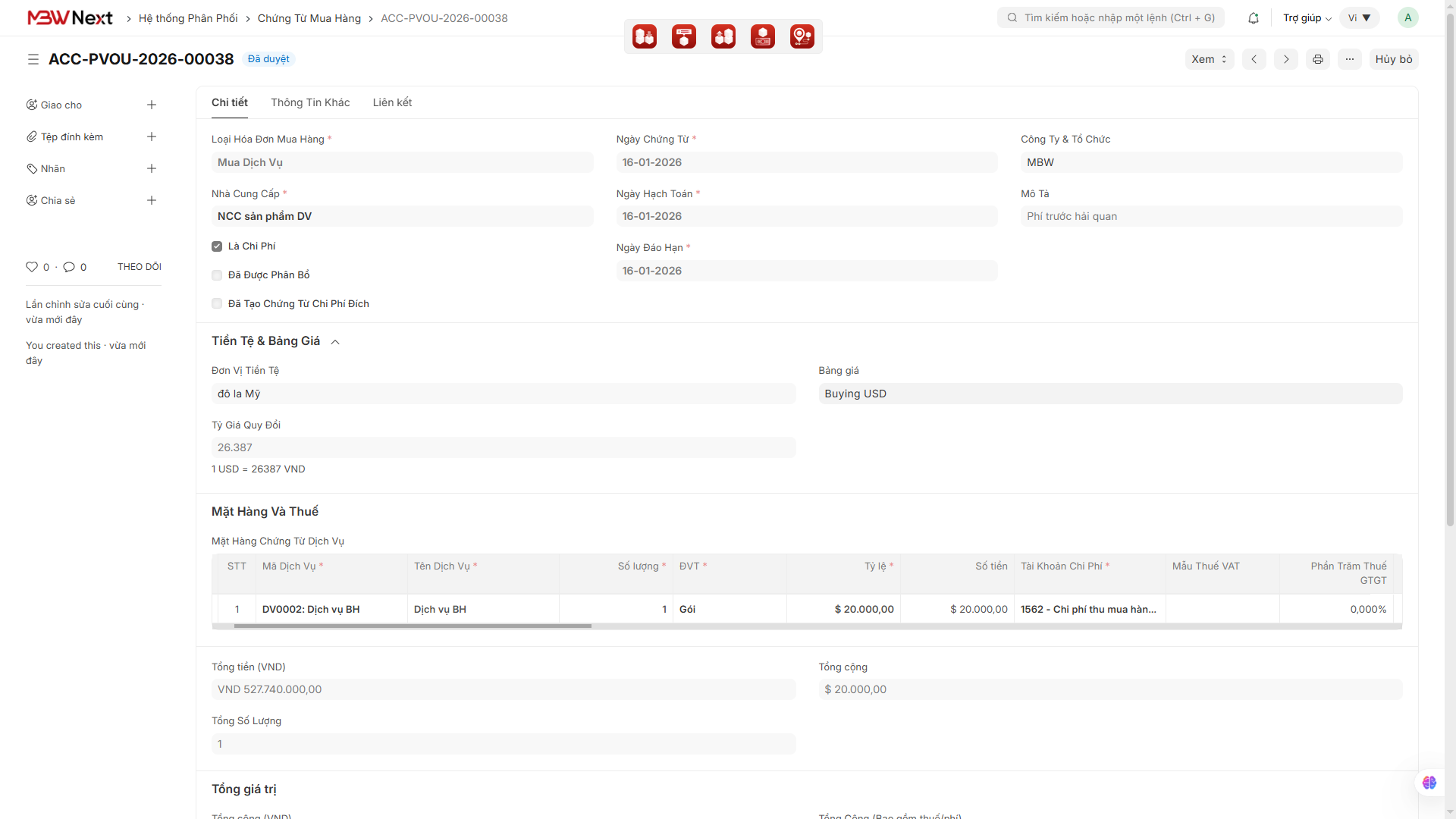Switch to the Thông Tin Khác tab
Viewport: 1456px width, 819px height.
(x=310, y=102)
